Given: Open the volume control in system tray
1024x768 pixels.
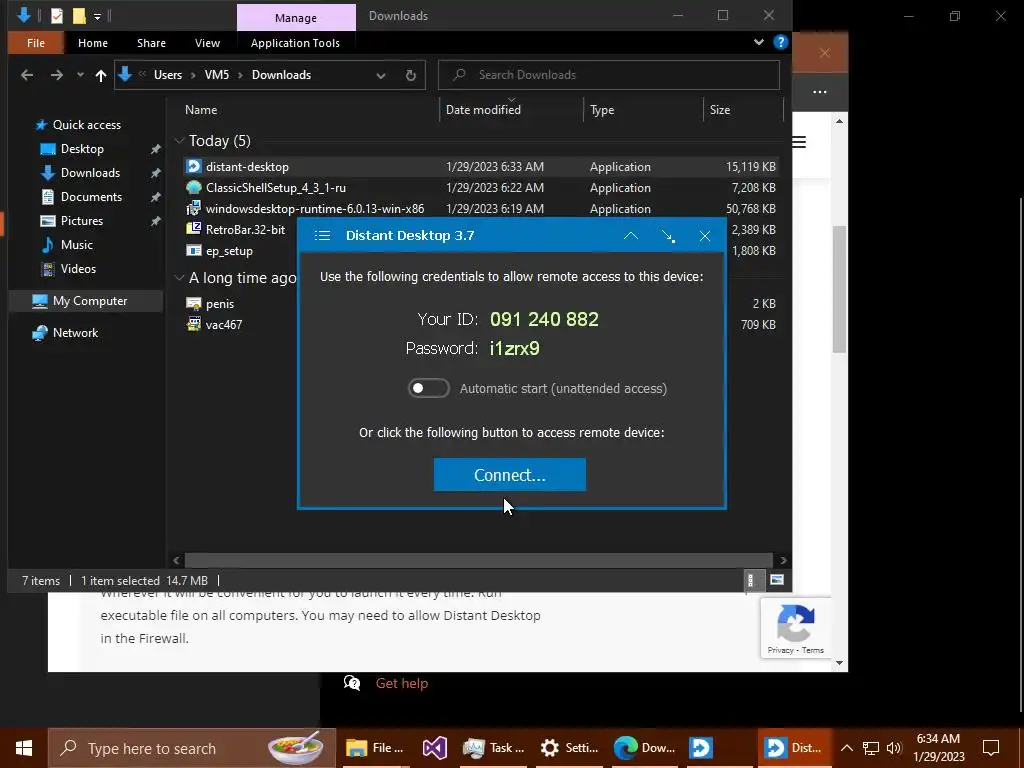Looking at the screenshot, I should [x=894, y=748].
